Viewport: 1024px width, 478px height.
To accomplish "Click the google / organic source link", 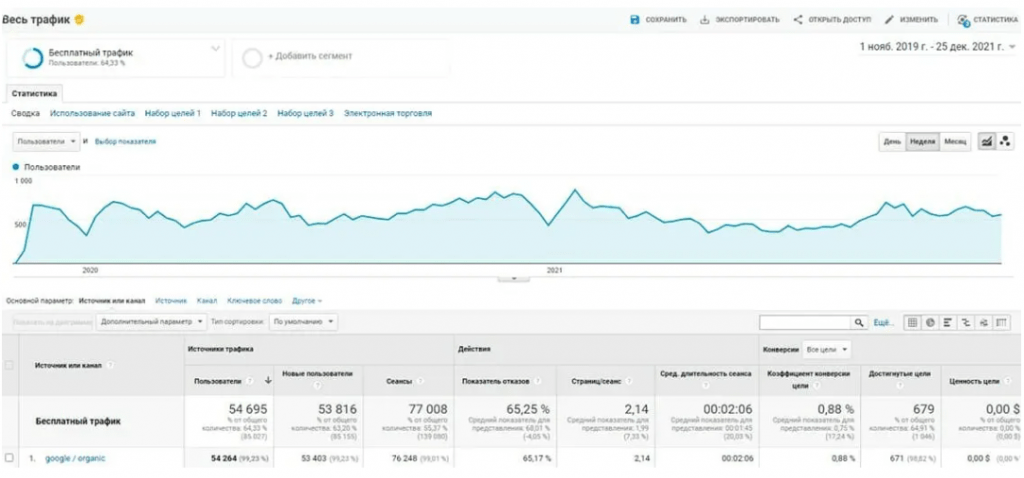I will [x=75, y=458].
